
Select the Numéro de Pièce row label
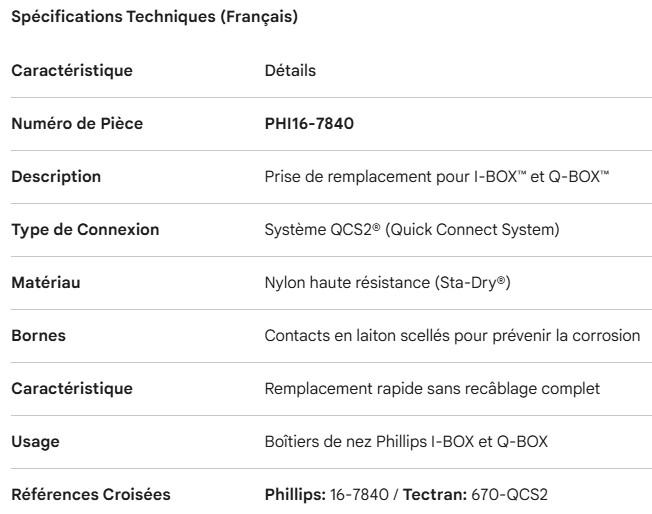(x=76, y=124)
